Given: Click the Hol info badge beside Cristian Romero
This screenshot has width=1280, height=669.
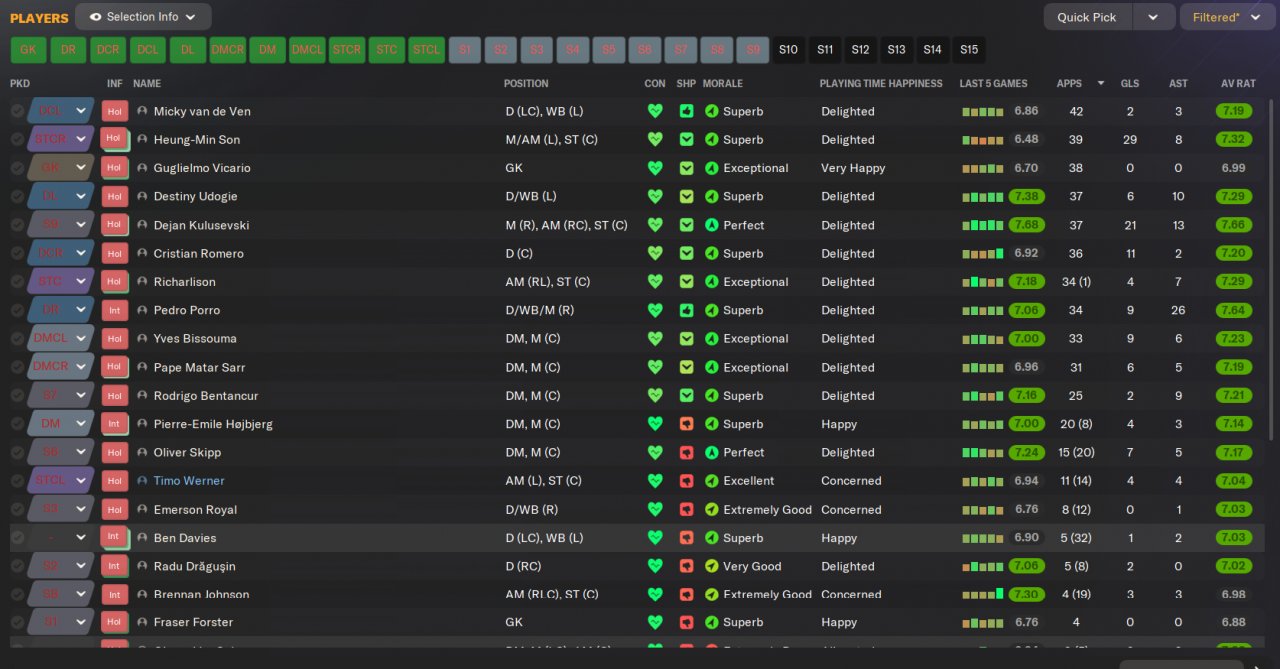Looking at the screenshot, I should tap(114, 254).
